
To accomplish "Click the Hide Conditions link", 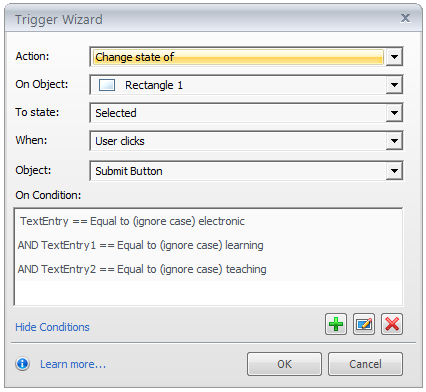I will [x=52, y=327].
